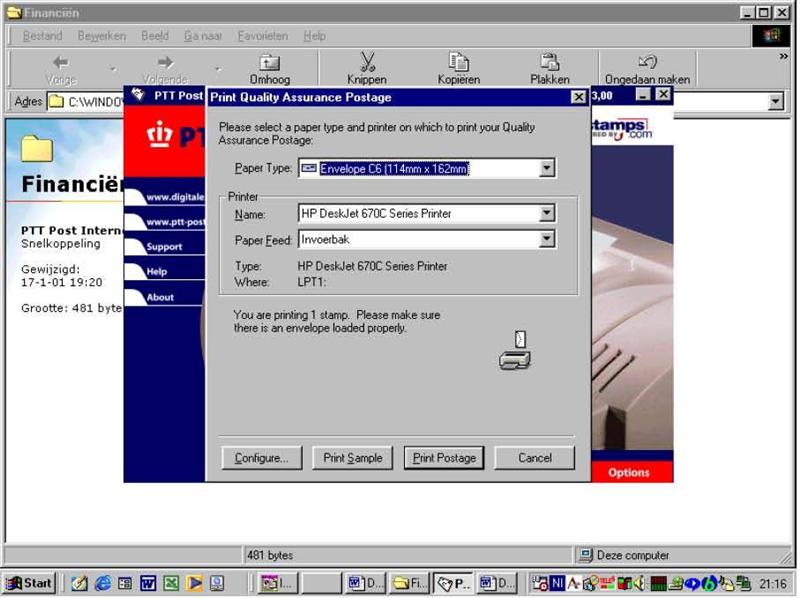Image resolution: width=800 pixels, height=598 pixels.
Task: Cancel the Print Quality Assurance dialog
Action: (x=535, y=458)
